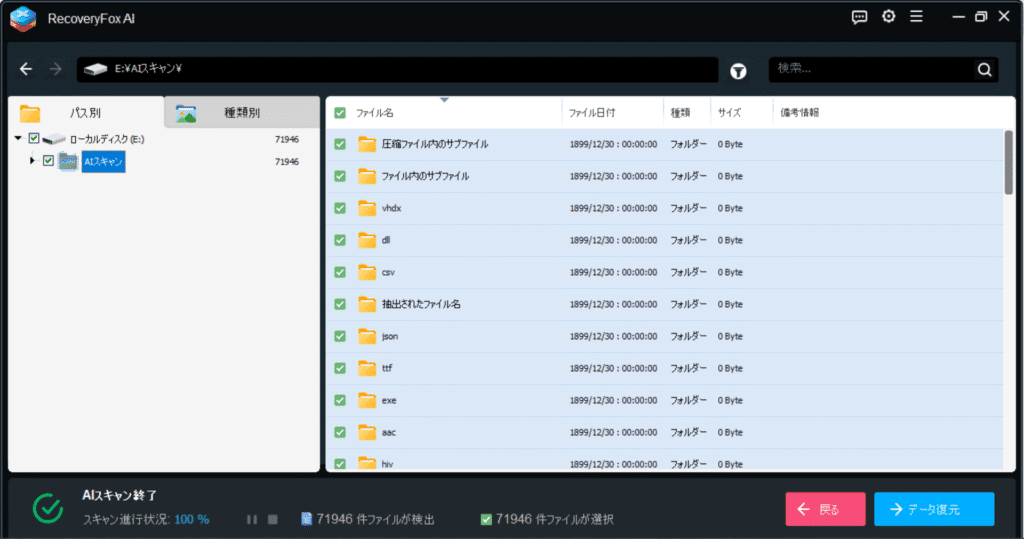The image size is (1024, 539).
Task: Uncheck the ローカルディスク (E:) tree checkbox
Action: click(x=34, y=139)
